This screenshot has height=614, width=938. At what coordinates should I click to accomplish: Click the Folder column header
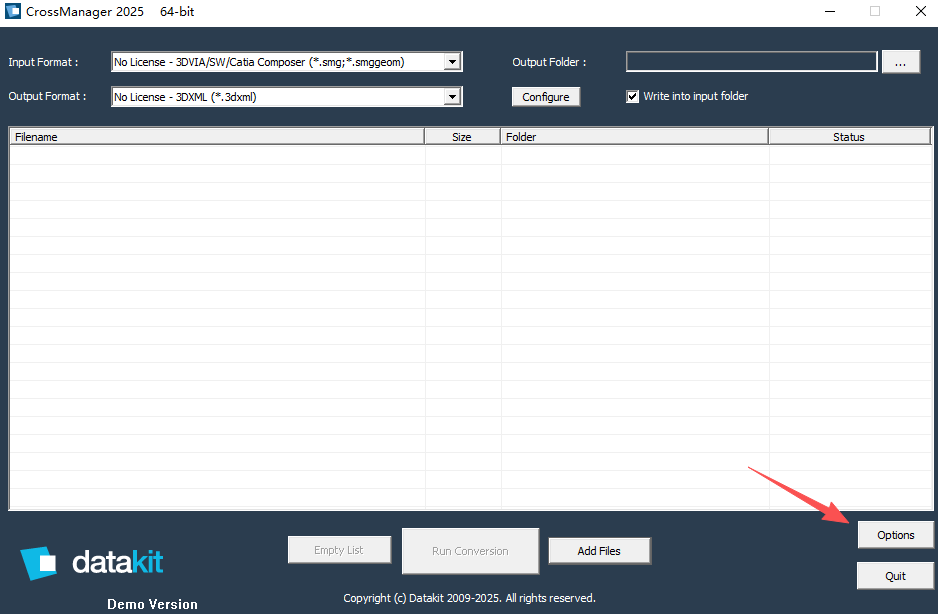pyautogui.click(x=633, y=136)
